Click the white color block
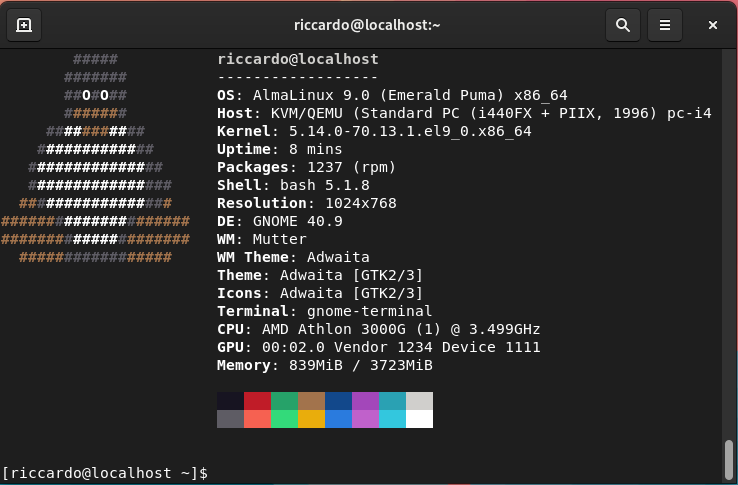This screenshot has height=485, width=738. [419, 419]
